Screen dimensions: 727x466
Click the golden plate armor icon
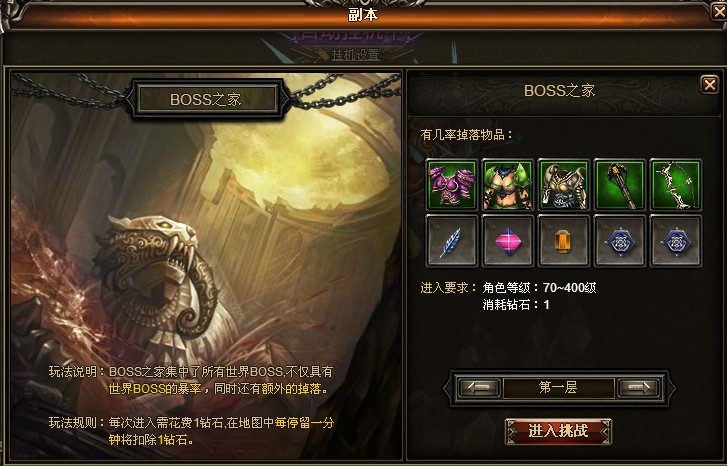(564, 185)
